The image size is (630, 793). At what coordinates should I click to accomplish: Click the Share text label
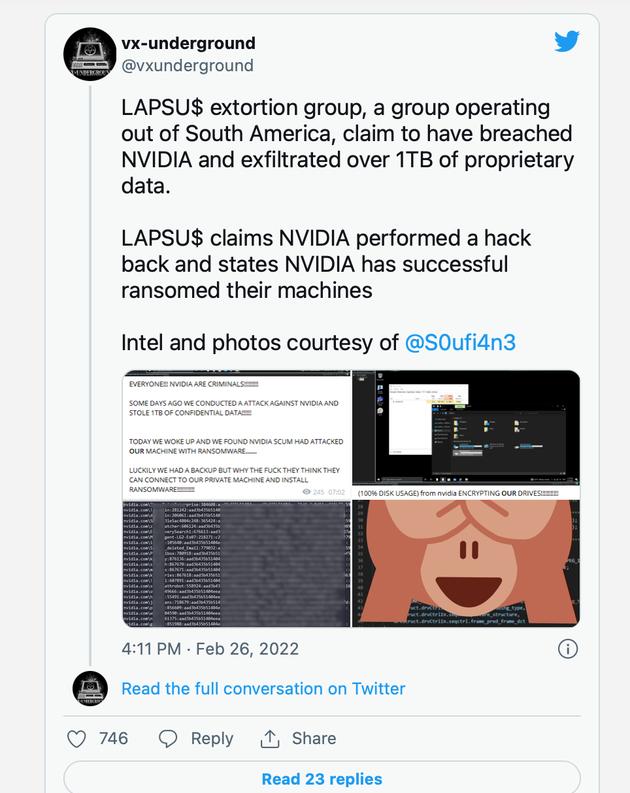pyautogui.click(x=313, y=738)
